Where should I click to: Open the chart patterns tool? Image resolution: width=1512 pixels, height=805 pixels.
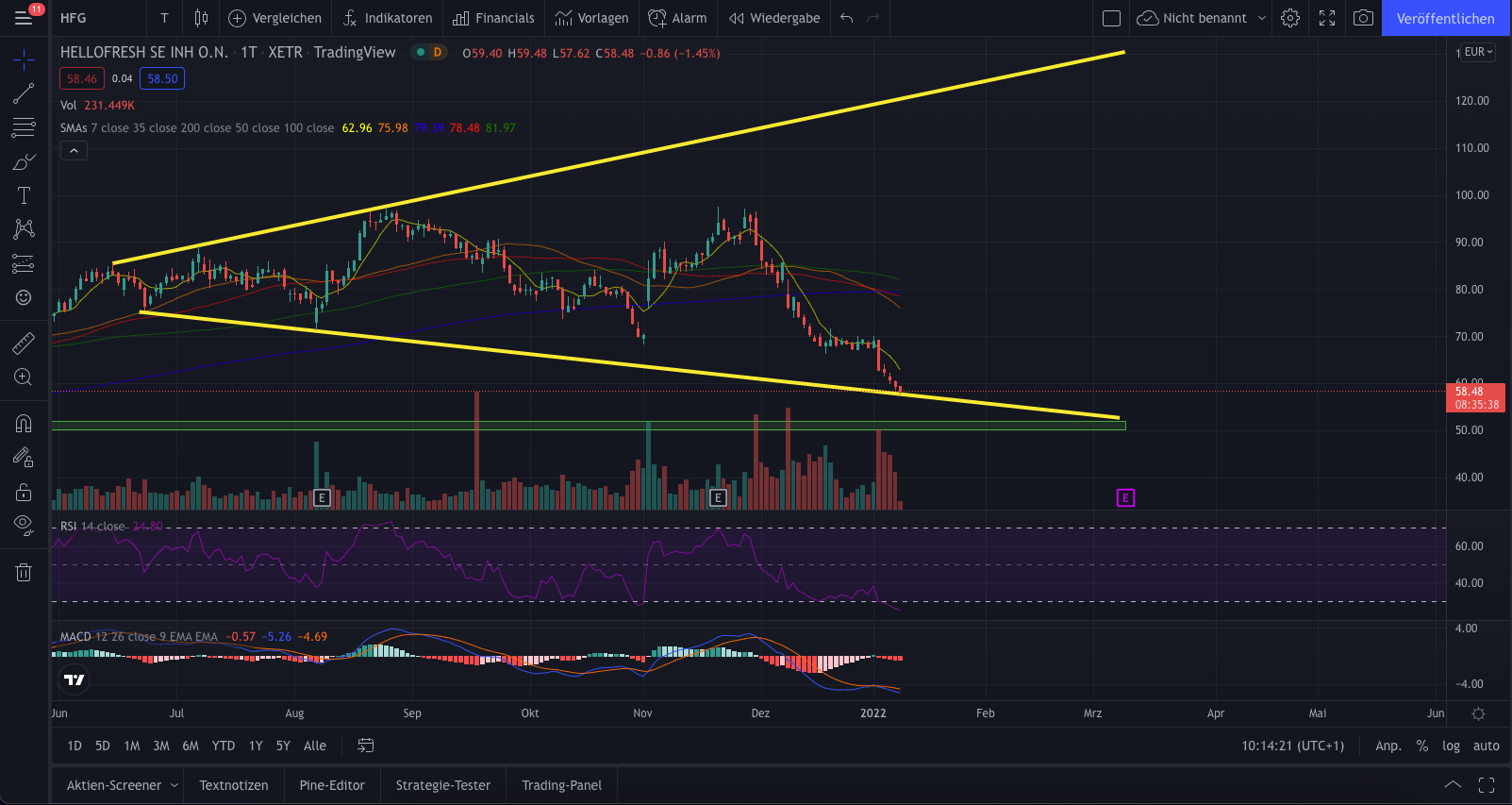point(24,229)
